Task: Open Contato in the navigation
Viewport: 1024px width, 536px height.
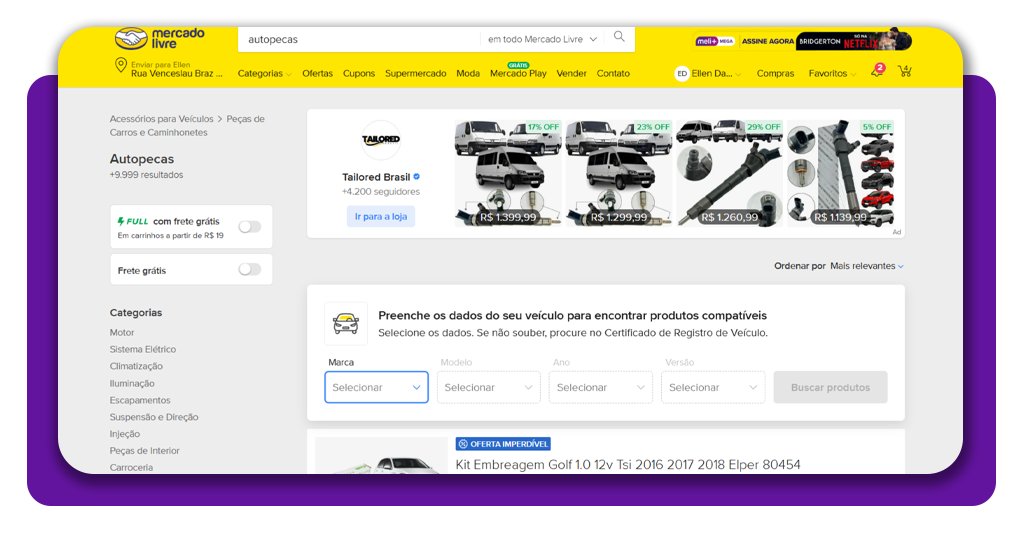Action: (x=613, y=74)
